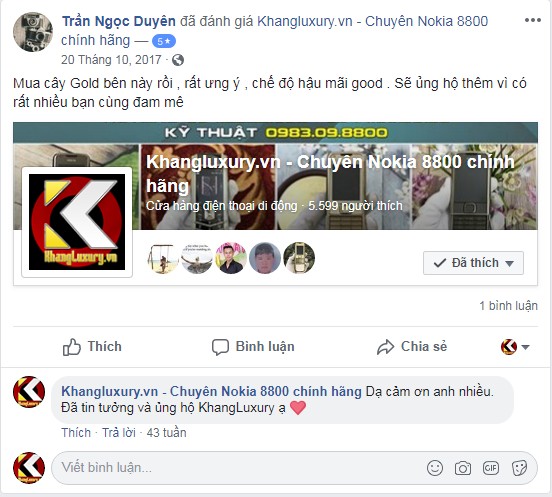This screenshot has width=552, height=497.
Task: Click the Trả lời reply link
Action: click(119, 433)
